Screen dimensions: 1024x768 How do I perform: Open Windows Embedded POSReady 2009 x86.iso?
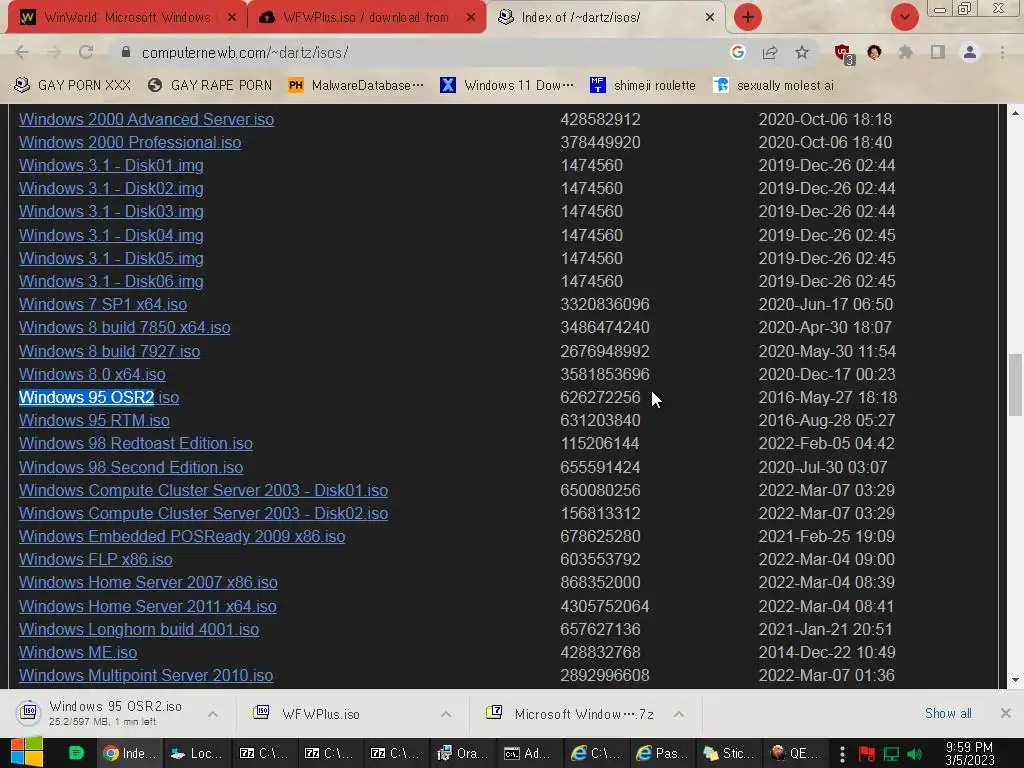coord(182,536)
